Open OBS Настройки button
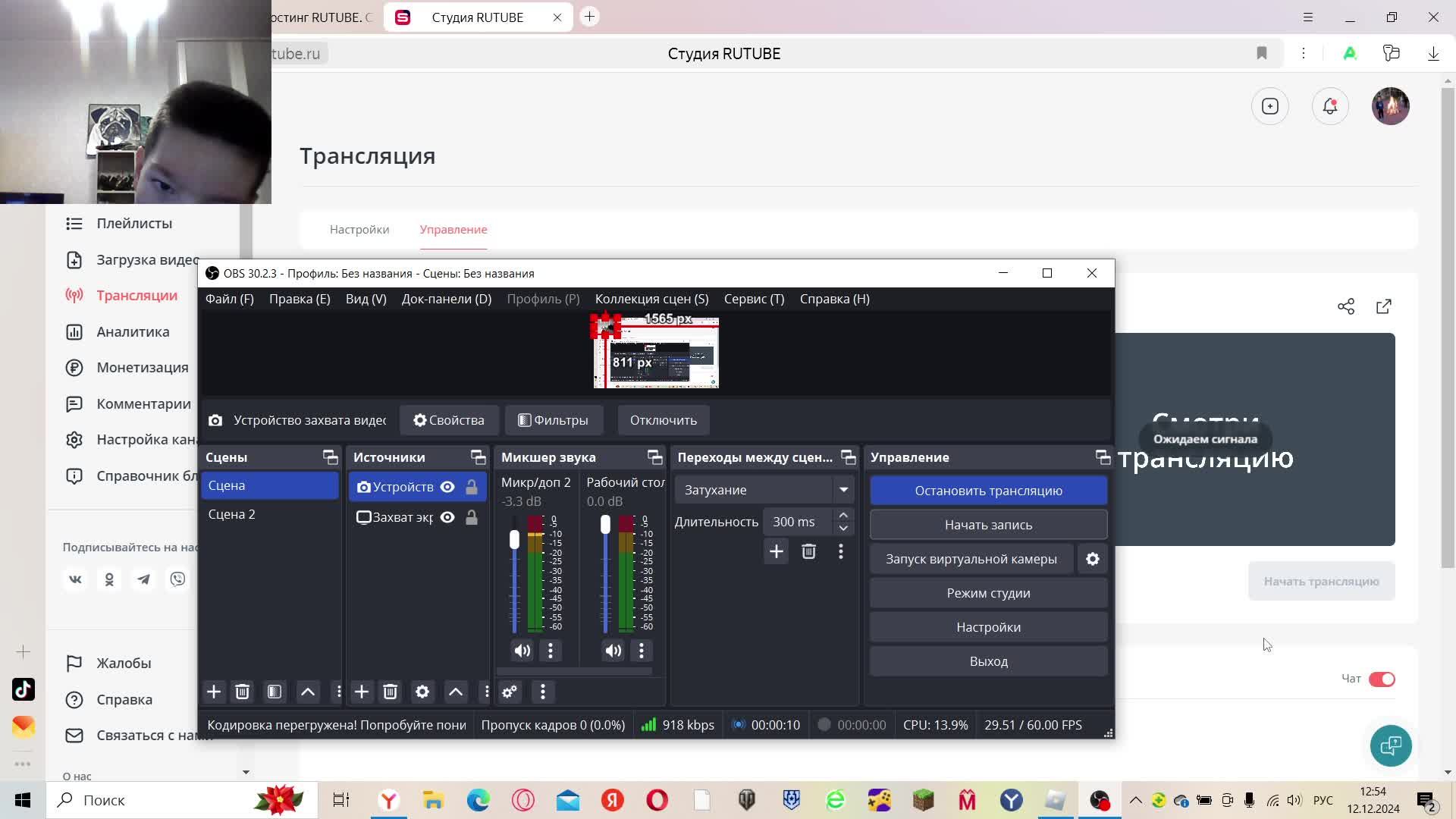1456x819 pixels. tap(988, 627)
